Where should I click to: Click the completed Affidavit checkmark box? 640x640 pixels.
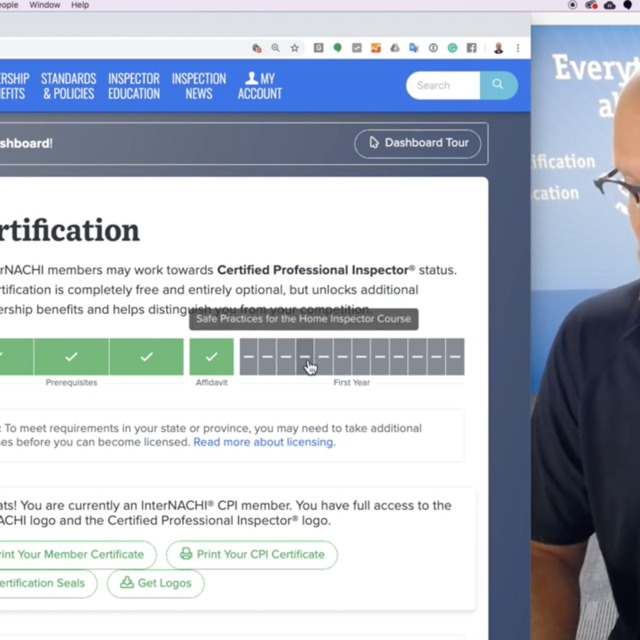click(211, 357)
